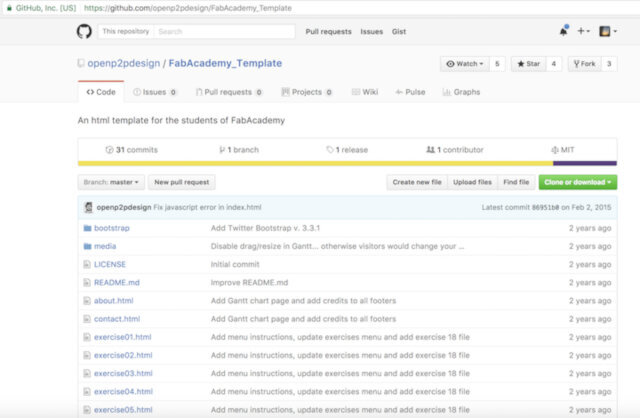The height and width of the screenshot is (418, 640).
Task: Click the openp2pdesign committer avatar
Action: tap(88, 207)
